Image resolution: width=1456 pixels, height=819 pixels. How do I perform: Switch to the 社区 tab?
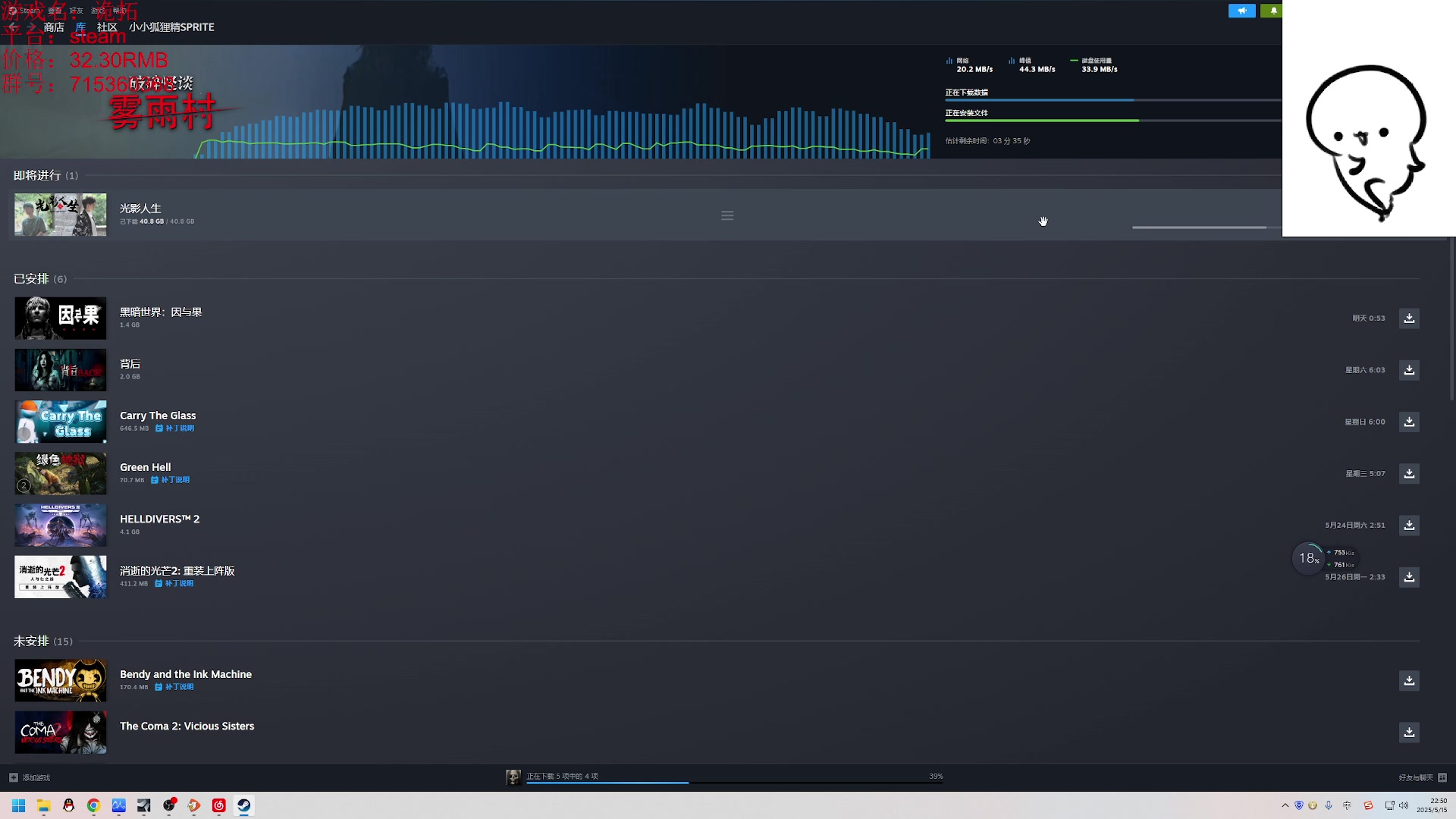tap(107, 27)
